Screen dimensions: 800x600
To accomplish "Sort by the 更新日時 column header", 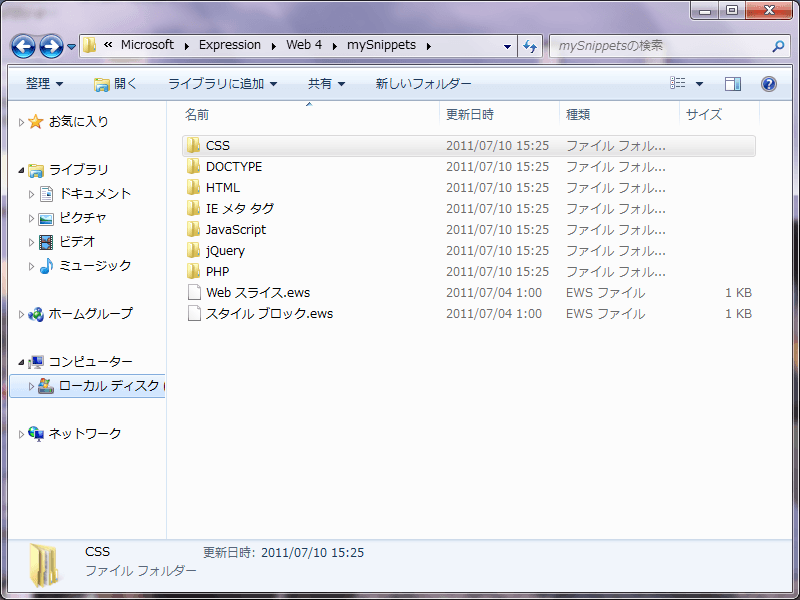I will click(x=499, y=114).
